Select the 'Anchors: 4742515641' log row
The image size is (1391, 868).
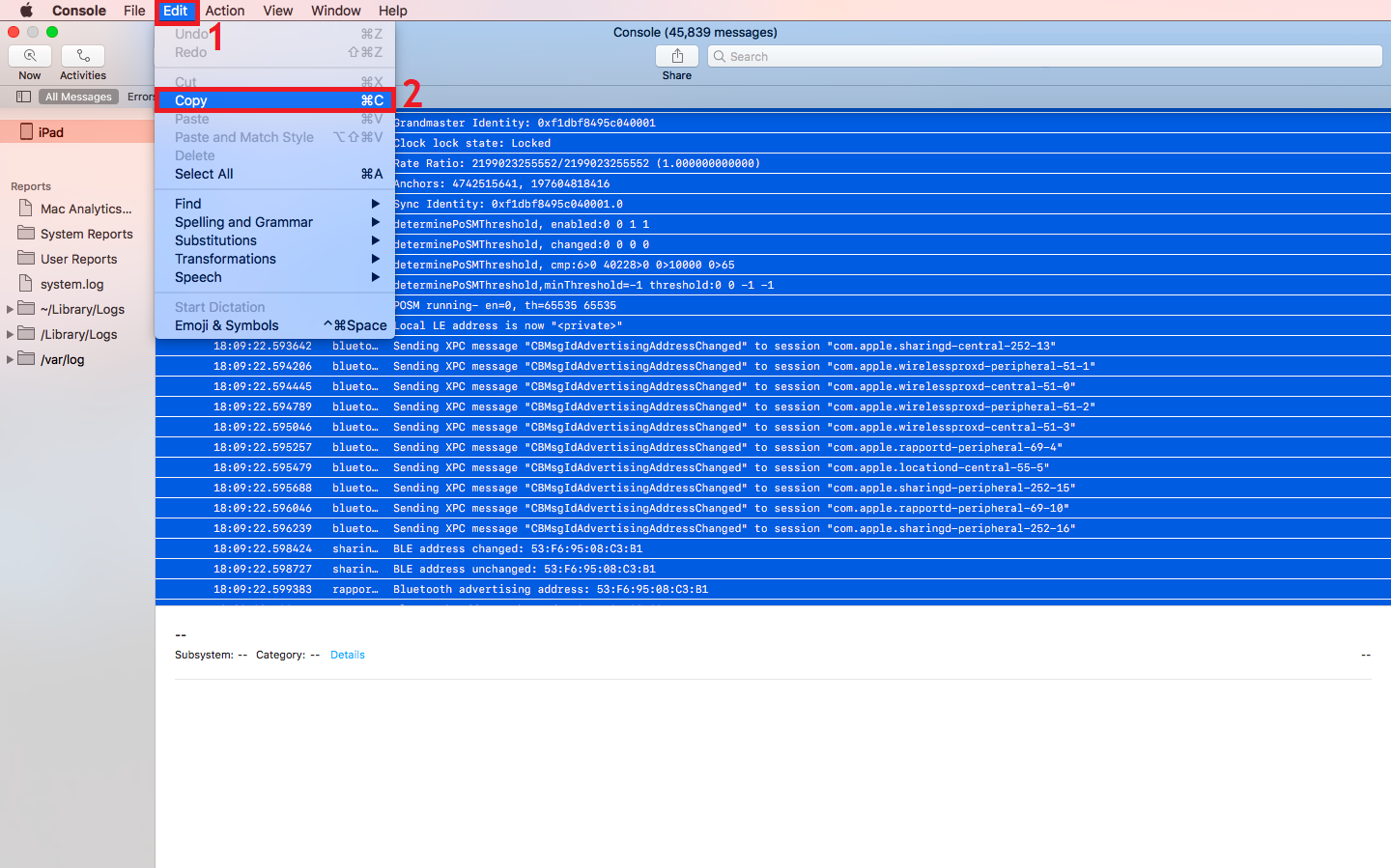pos(893,183)
